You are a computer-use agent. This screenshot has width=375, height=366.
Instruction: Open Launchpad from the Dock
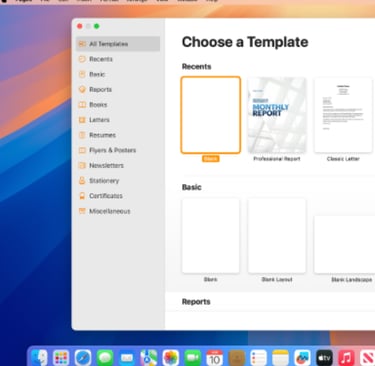click(61, 358)
